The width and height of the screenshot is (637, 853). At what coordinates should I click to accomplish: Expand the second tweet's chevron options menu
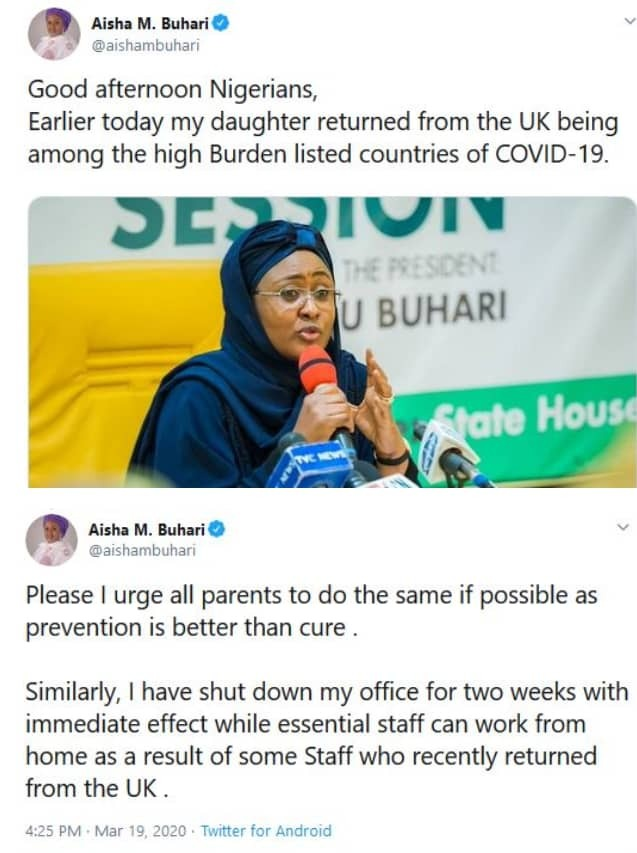[623, 527]
